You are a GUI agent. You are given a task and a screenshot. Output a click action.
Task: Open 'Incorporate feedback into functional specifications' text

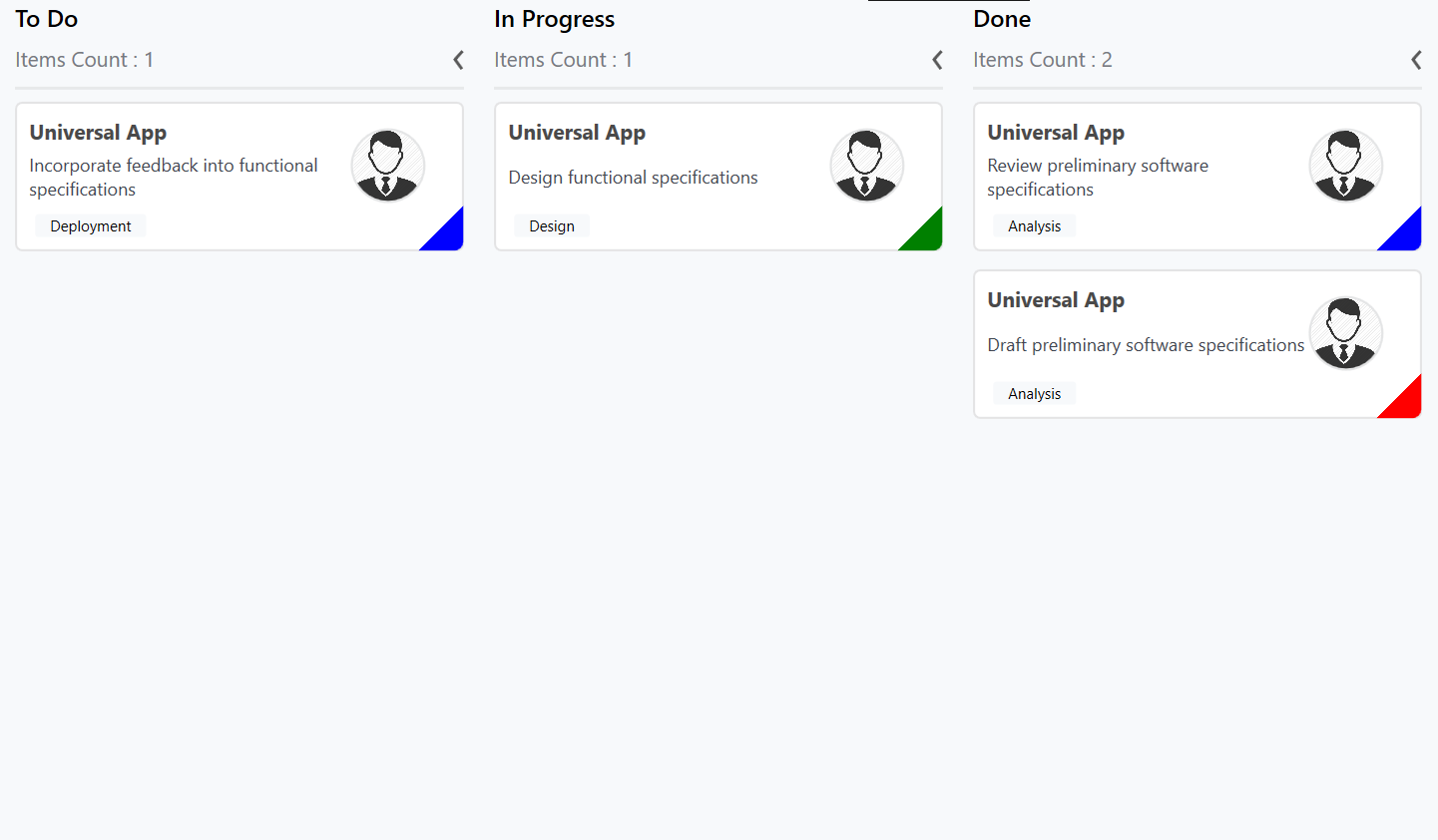click(174, 178)
